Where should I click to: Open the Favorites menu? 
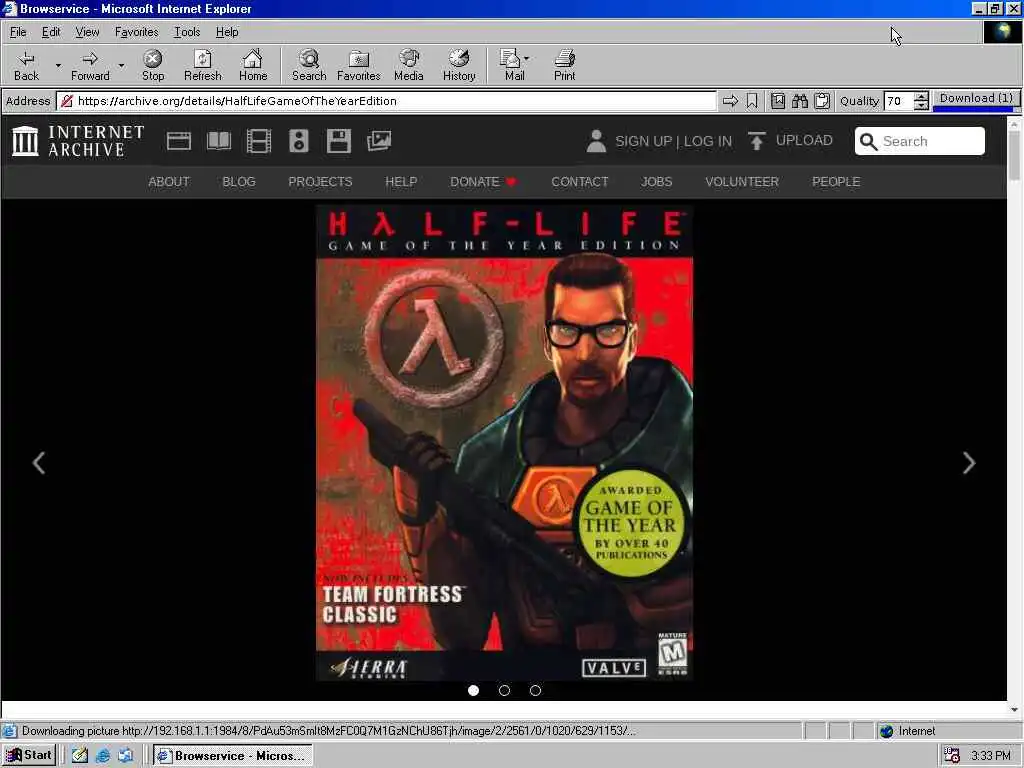coord(136,31)
